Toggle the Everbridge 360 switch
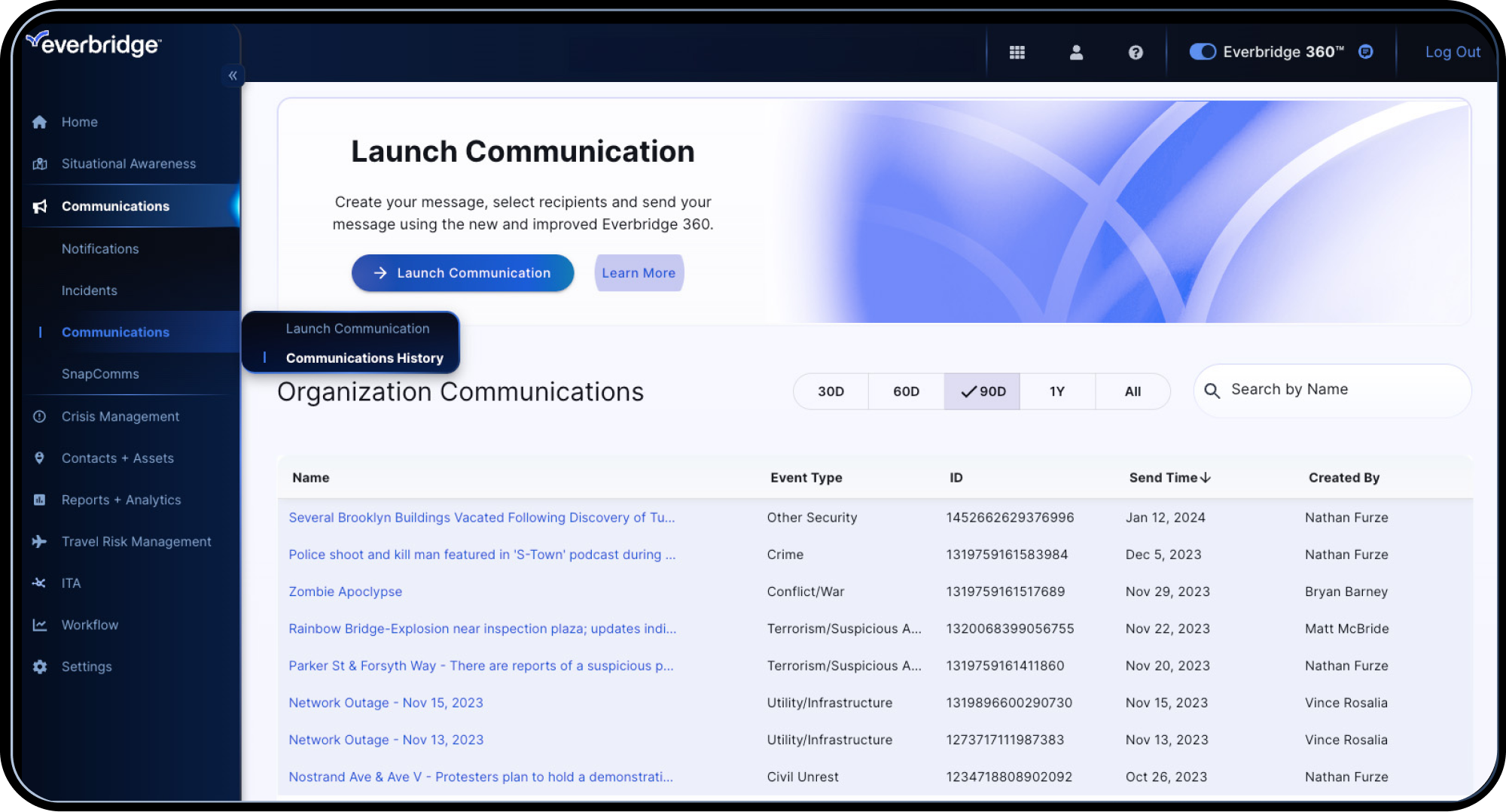 1203,52
